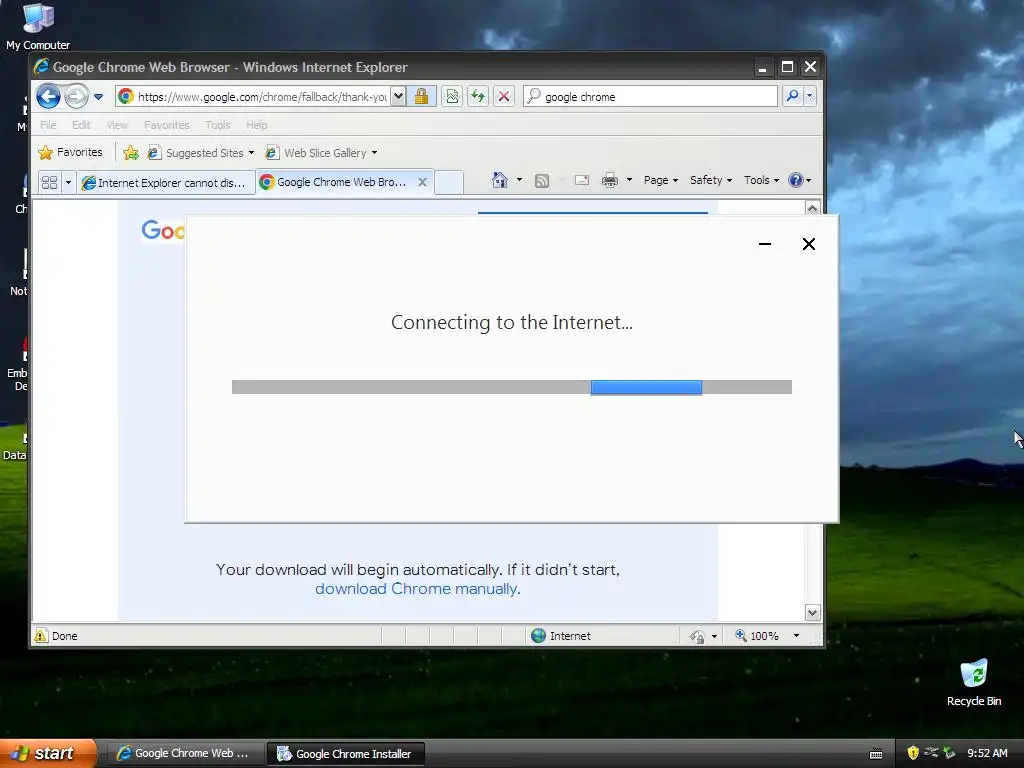Click the network connection tray icon
The height and width of the screenshot is (768, 1024).
click(931, 753)
